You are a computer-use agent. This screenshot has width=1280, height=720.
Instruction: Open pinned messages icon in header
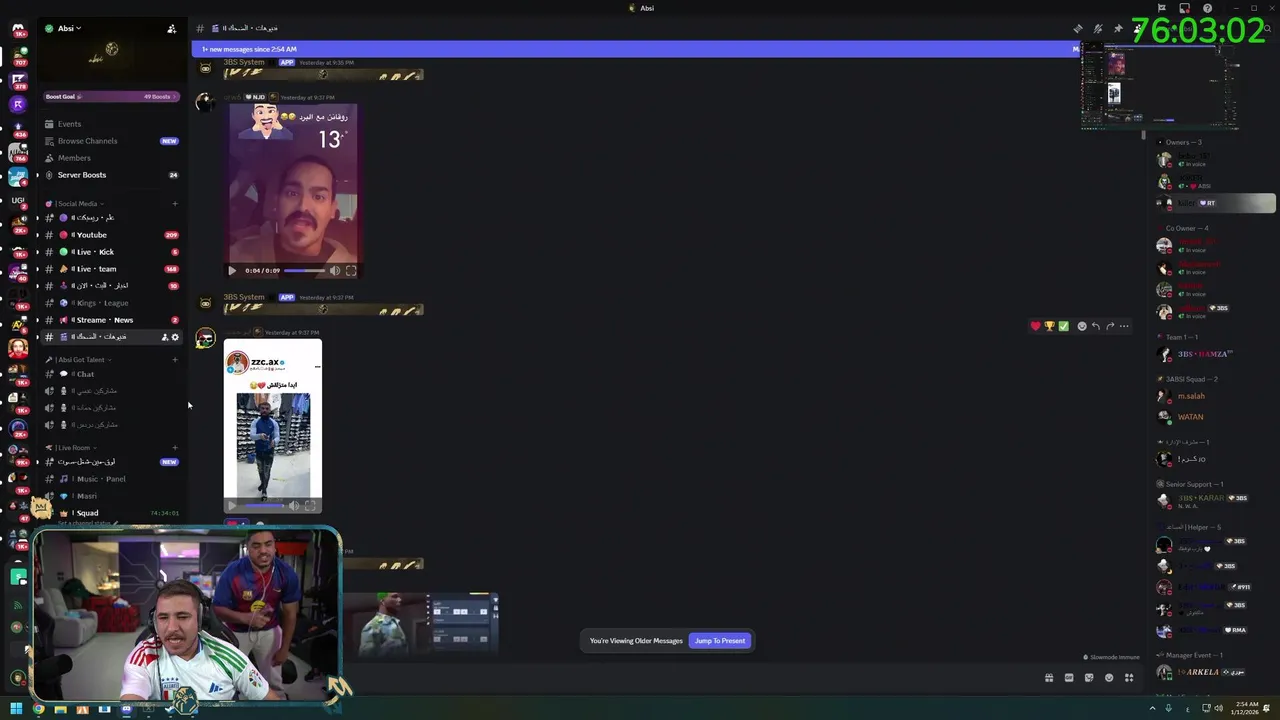[1118, 28]
